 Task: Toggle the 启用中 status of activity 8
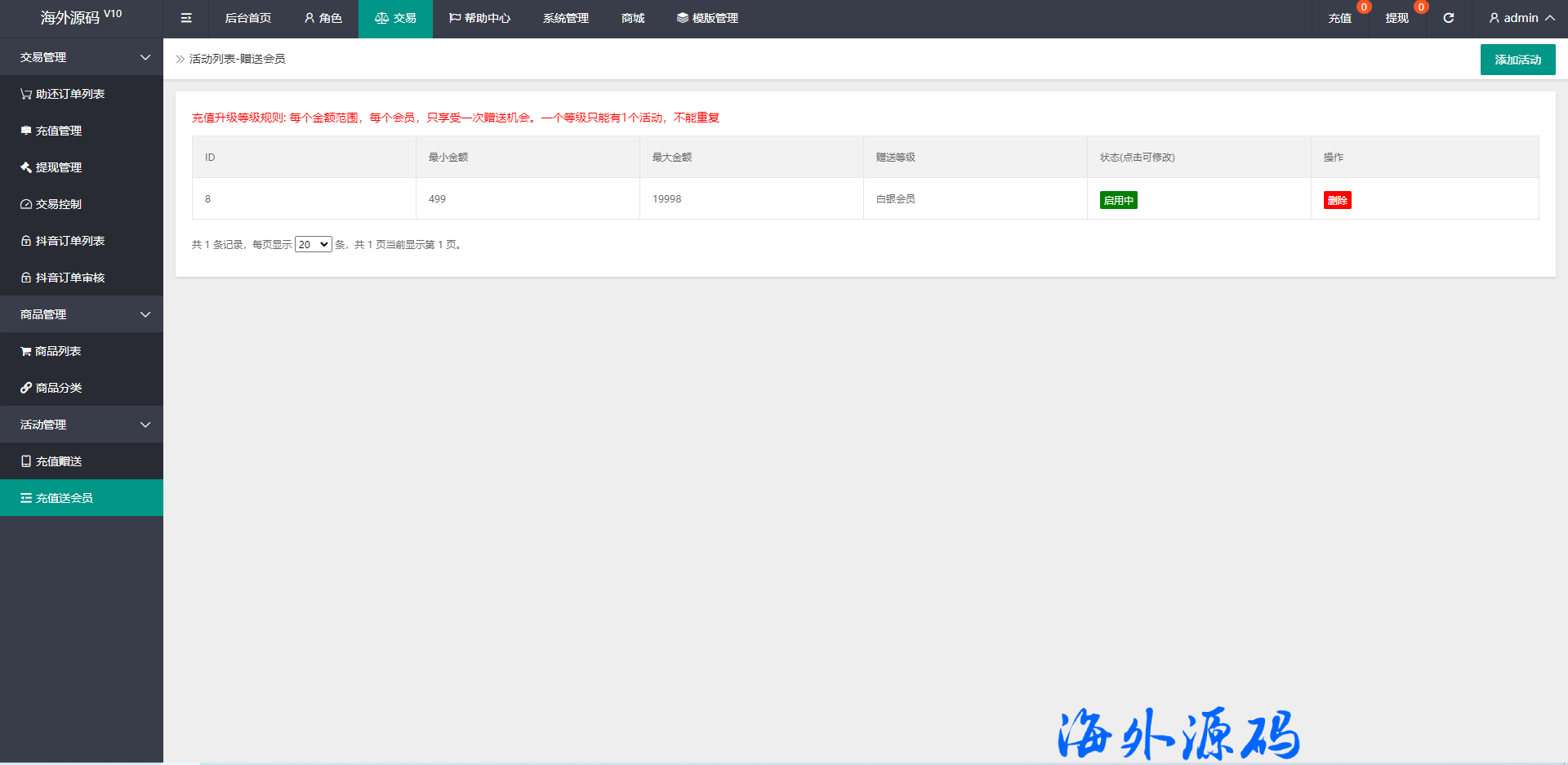click(1118, 200)
